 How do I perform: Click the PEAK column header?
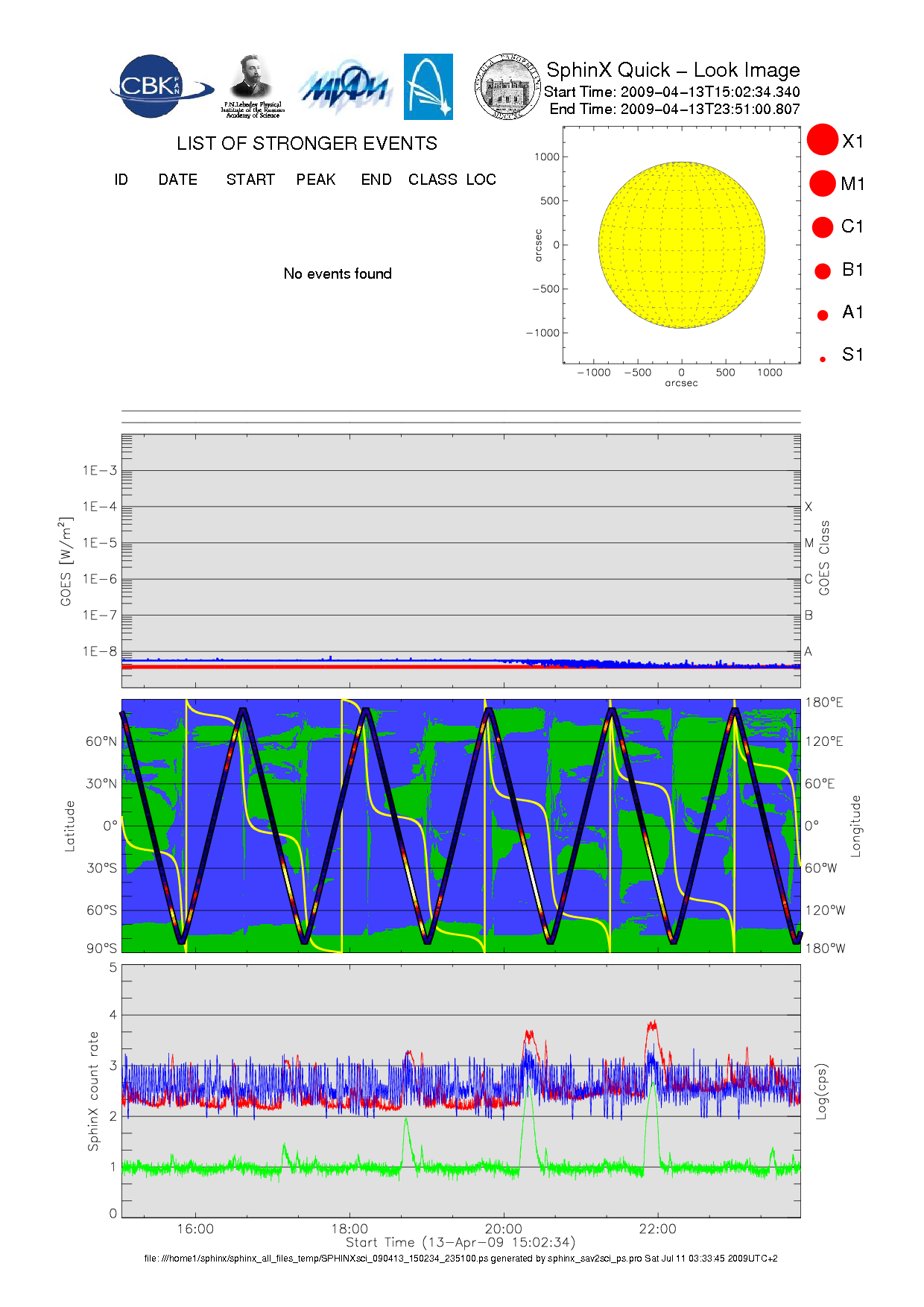pos(316,180)
